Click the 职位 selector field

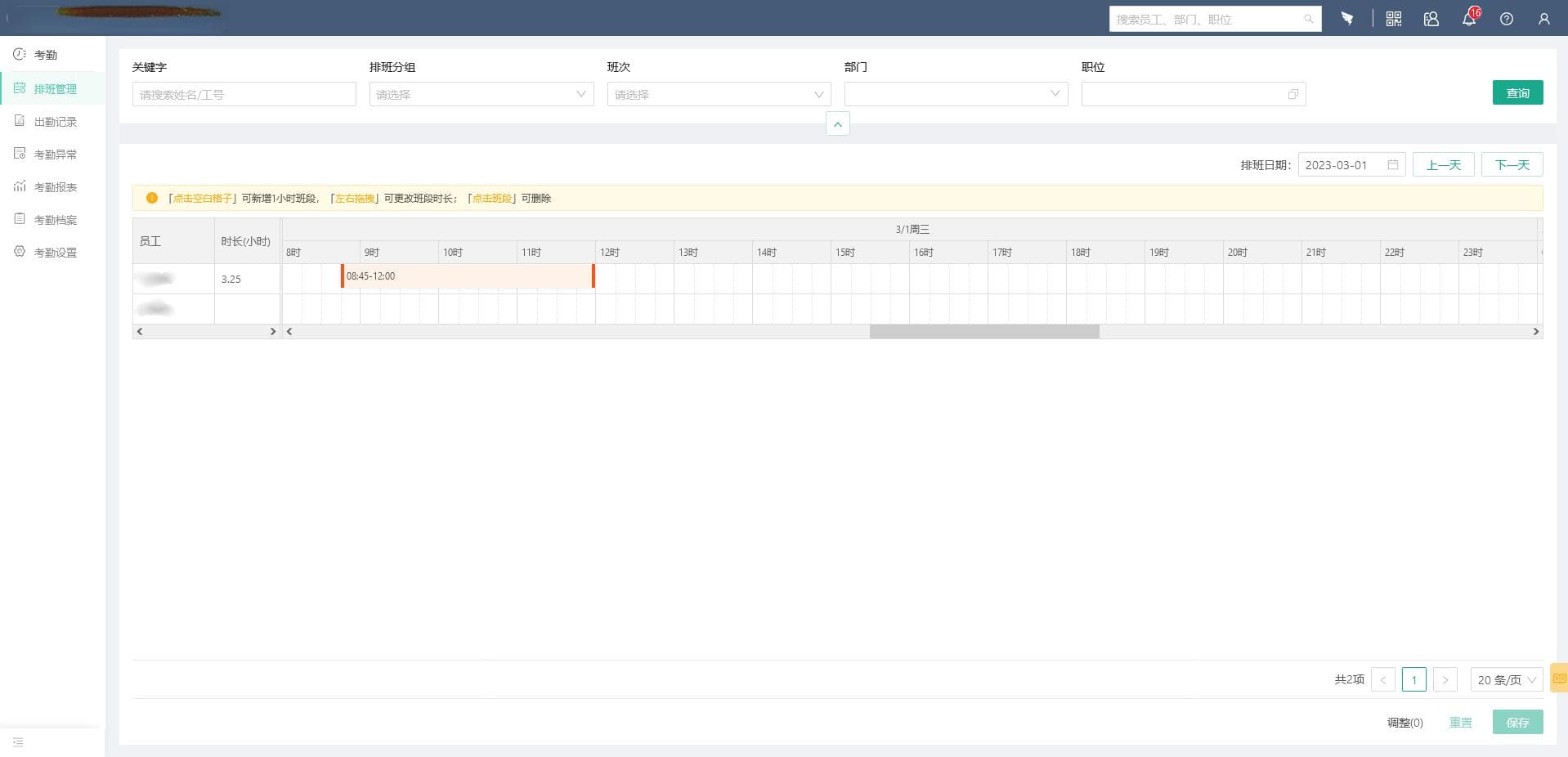[1194, 94]
